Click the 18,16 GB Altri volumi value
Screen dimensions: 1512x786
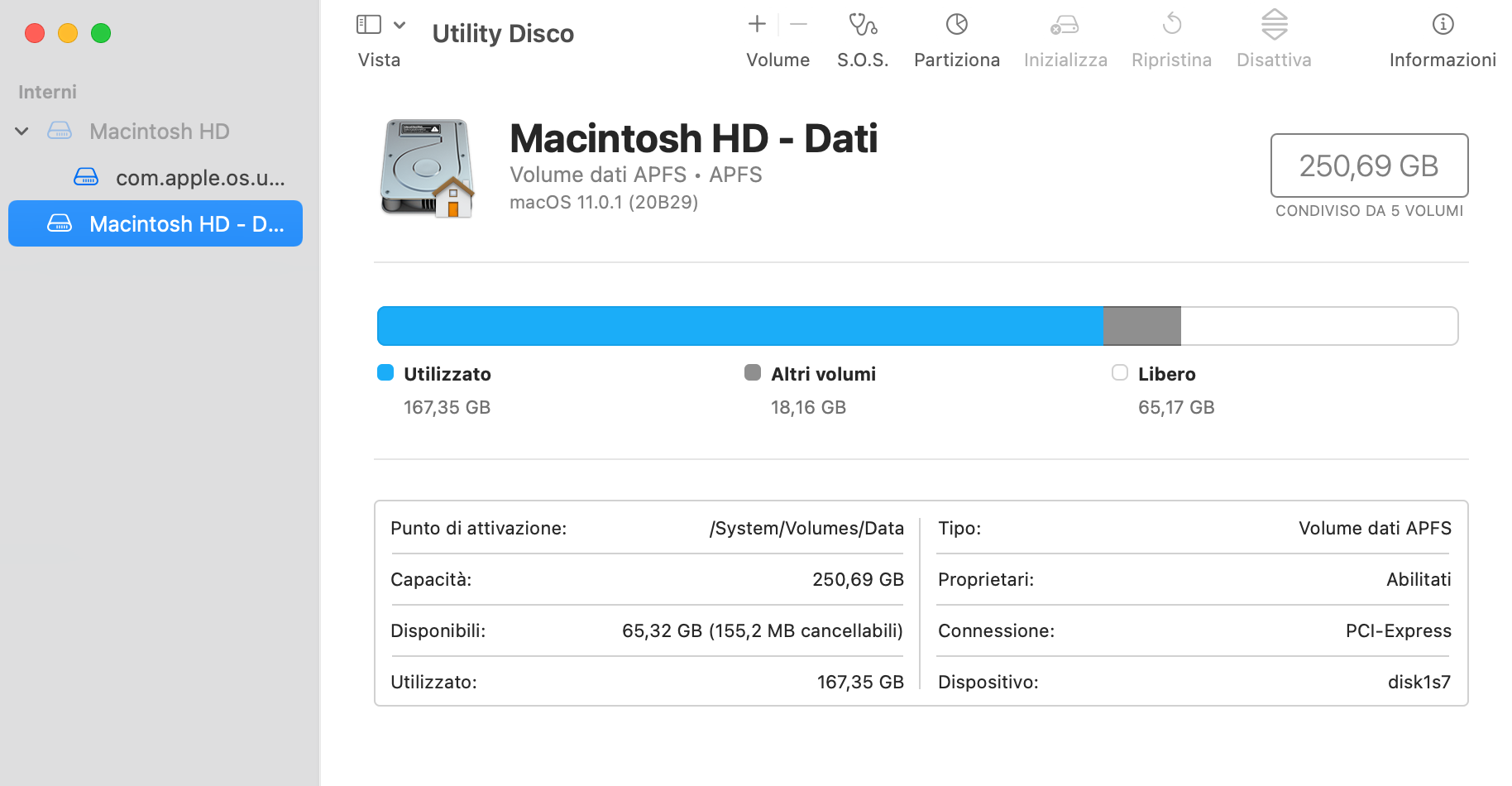[809, 407]
